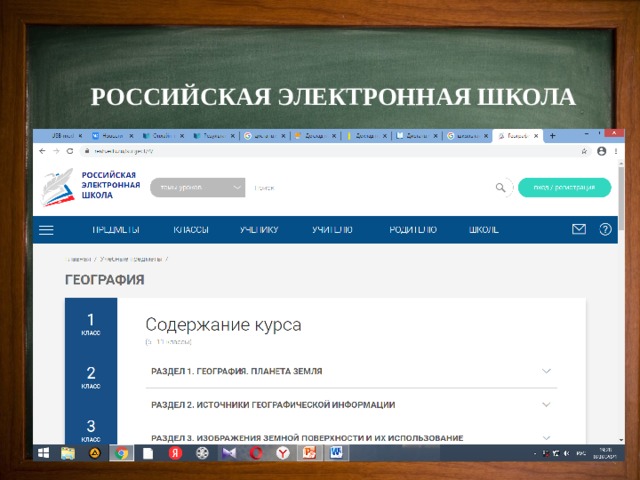Open the Предметы menu item

coord(116,230)
